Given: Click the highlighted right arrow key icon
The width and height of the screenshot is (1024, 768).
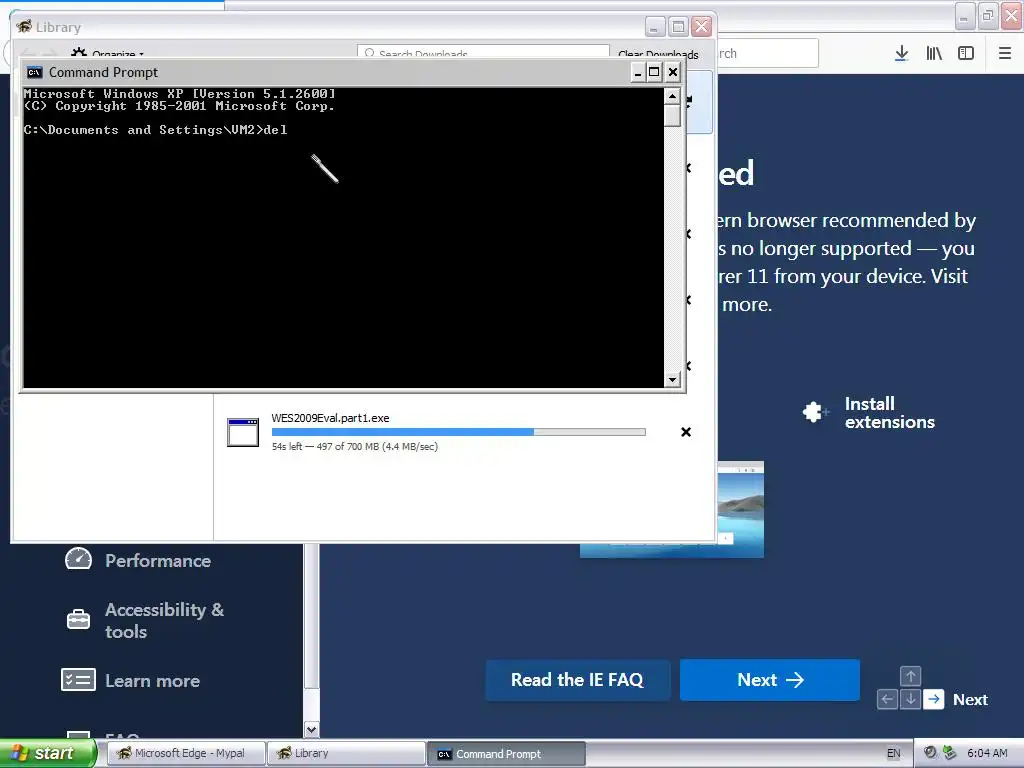Looking at the screenshot, I should [934, 699].
